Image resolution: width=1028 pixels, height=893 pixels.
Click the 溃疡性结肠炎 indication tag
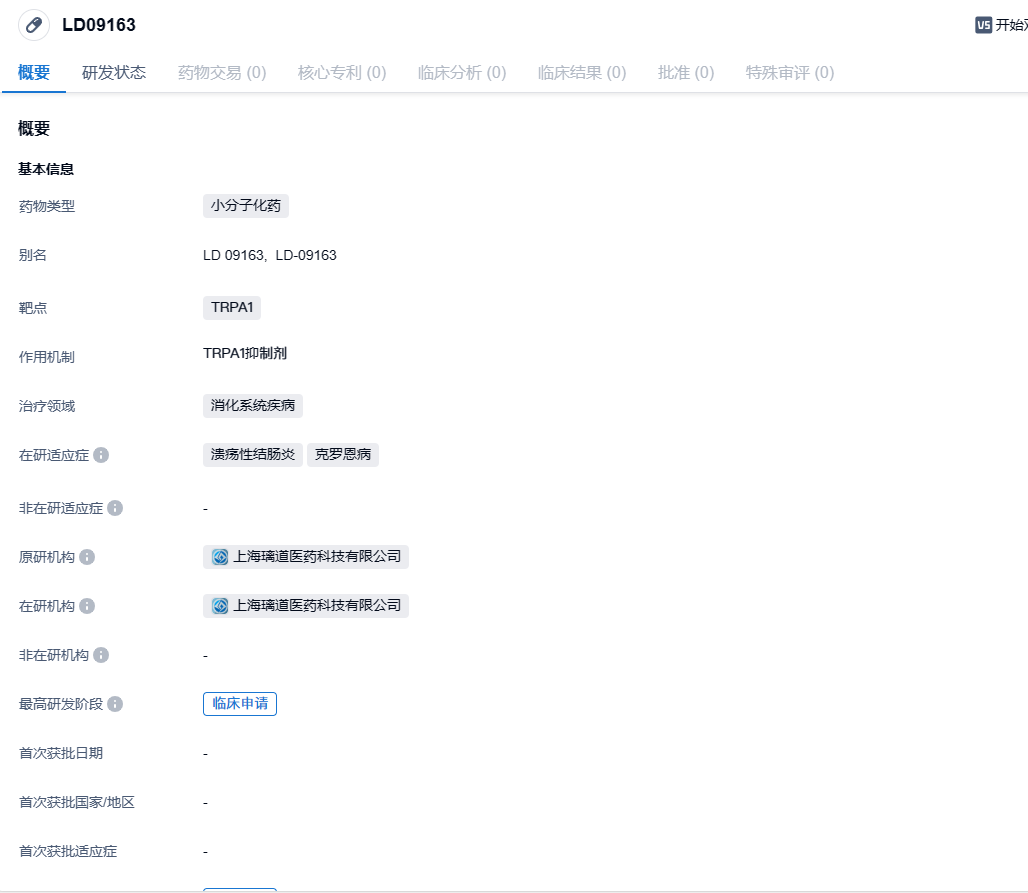[253, 455]
